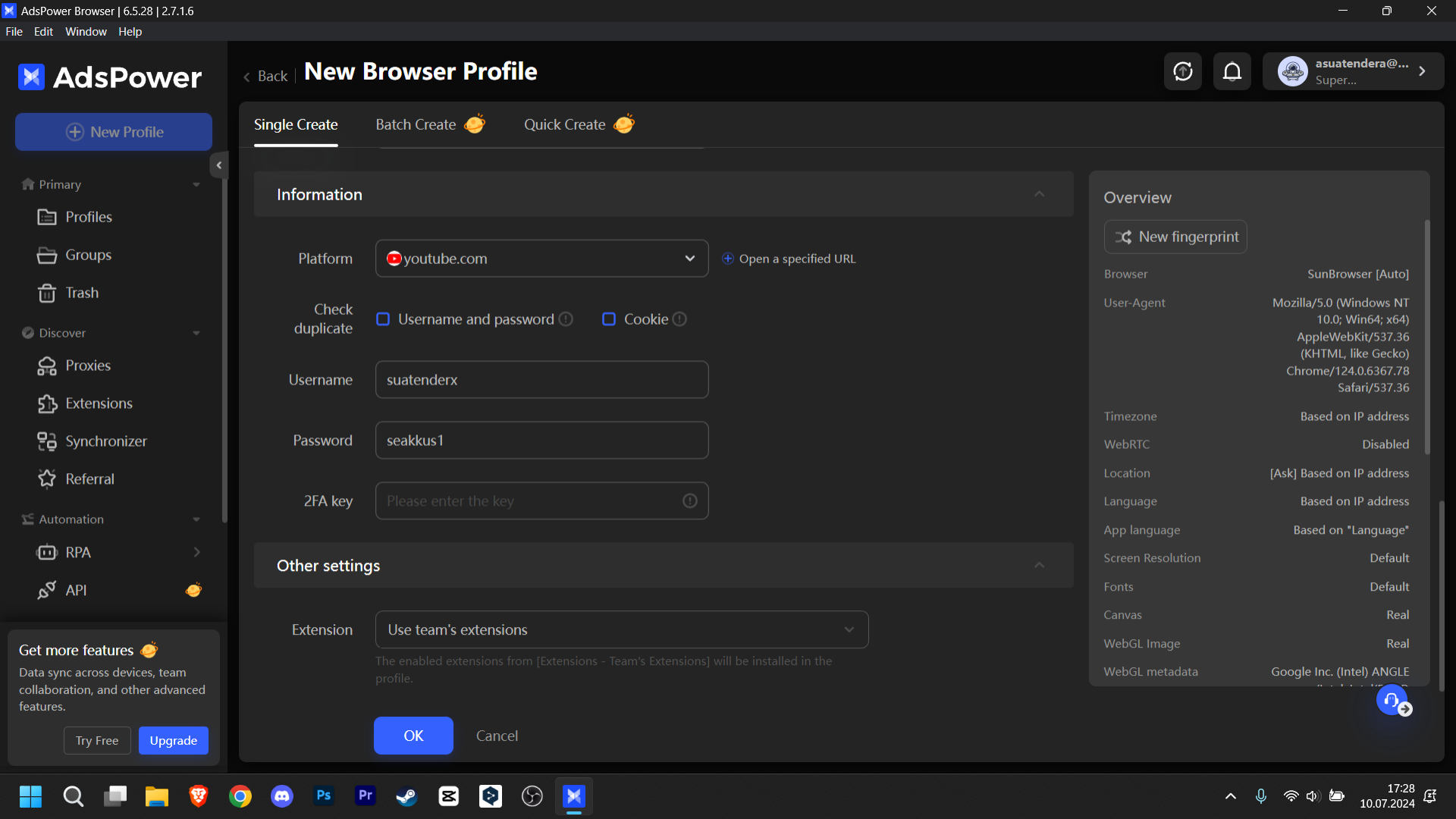The image size is (1456, 819).
Task: Click the 2FA key input field
Action: pyautogui.click(x=542, y=500)
